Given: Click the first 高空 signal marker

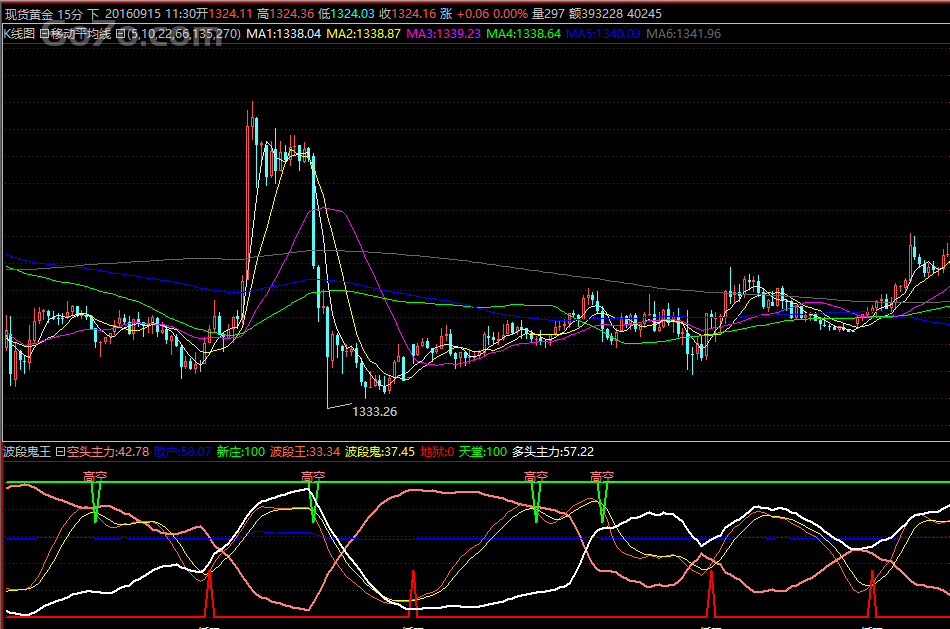Looking at the screenshot, I should click(96, 477).
